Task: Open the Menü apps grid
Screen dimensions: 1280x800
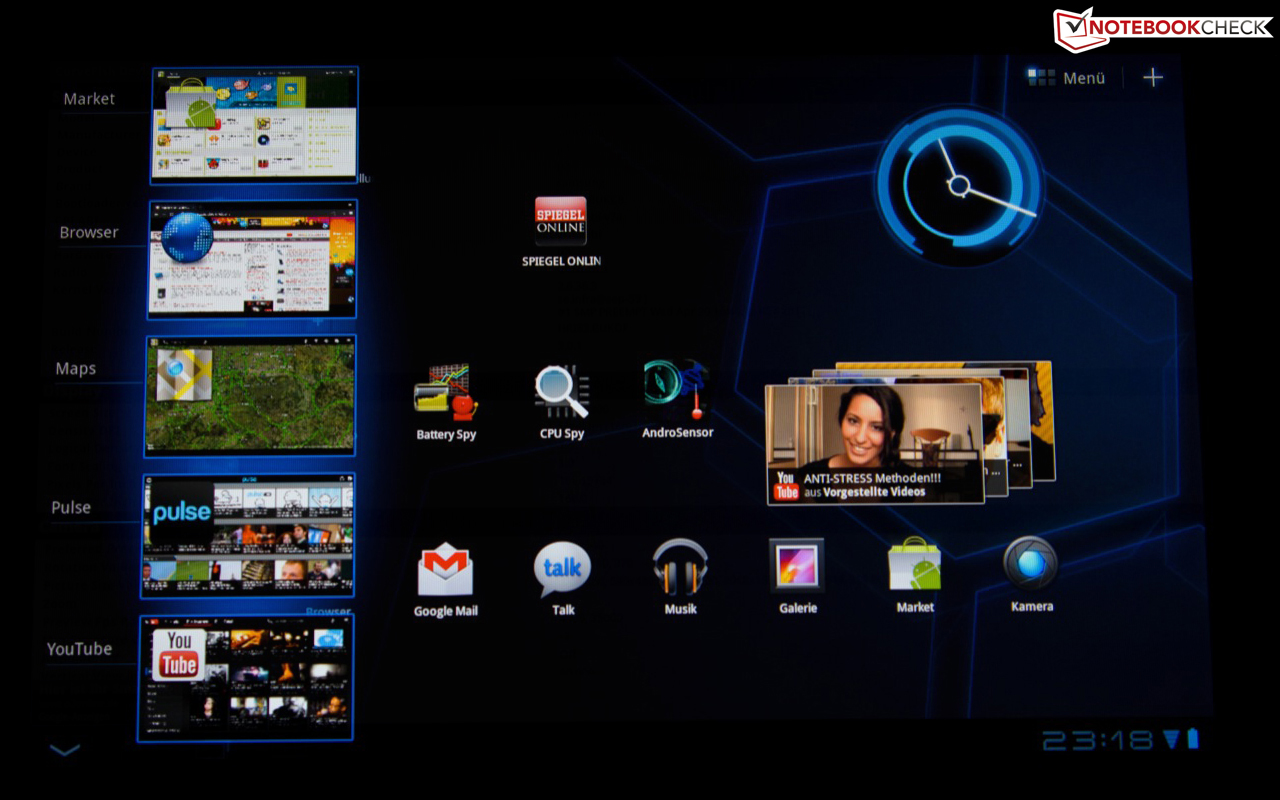Action: pos(1066,78)
